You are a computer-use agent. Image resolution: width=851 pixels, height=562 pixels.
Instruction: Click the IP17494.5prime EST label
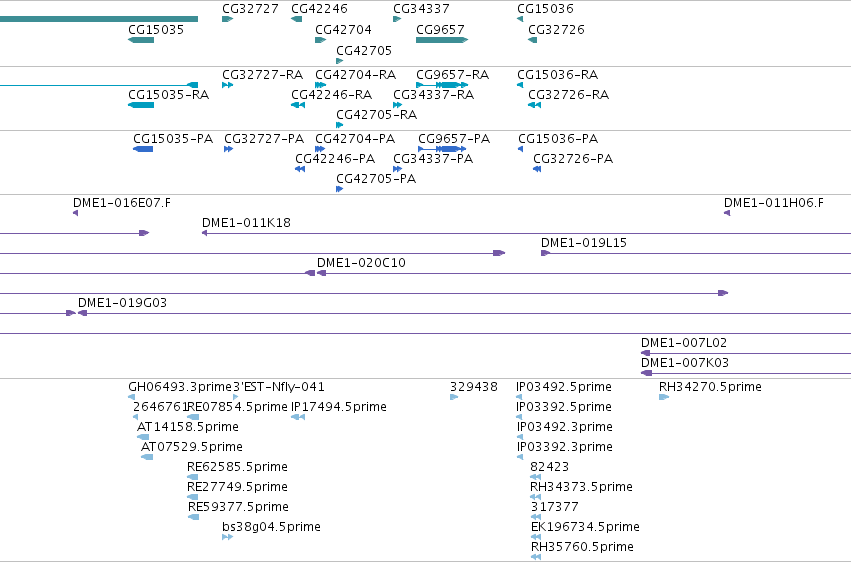339,407
